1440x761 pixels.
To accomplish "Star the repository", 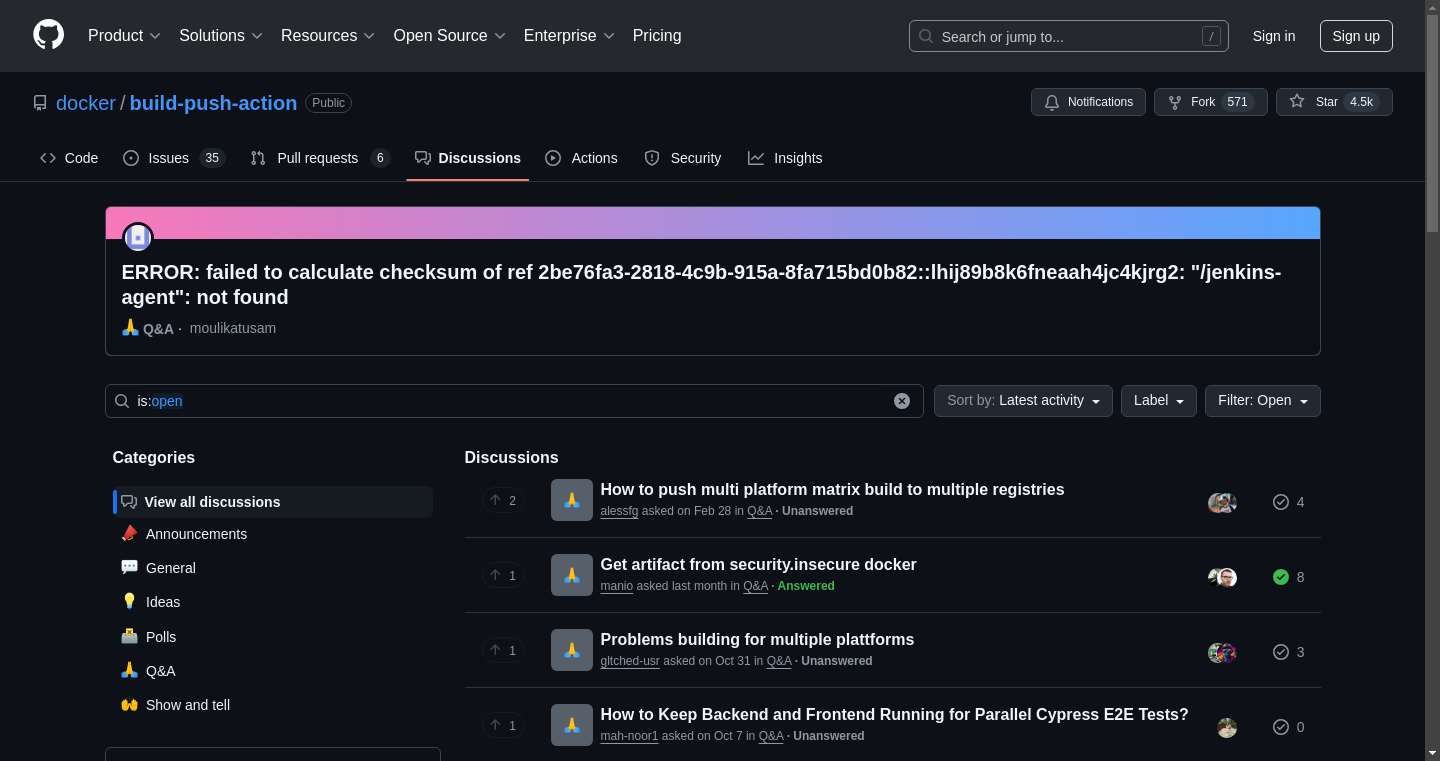I will coord(1334,102).
